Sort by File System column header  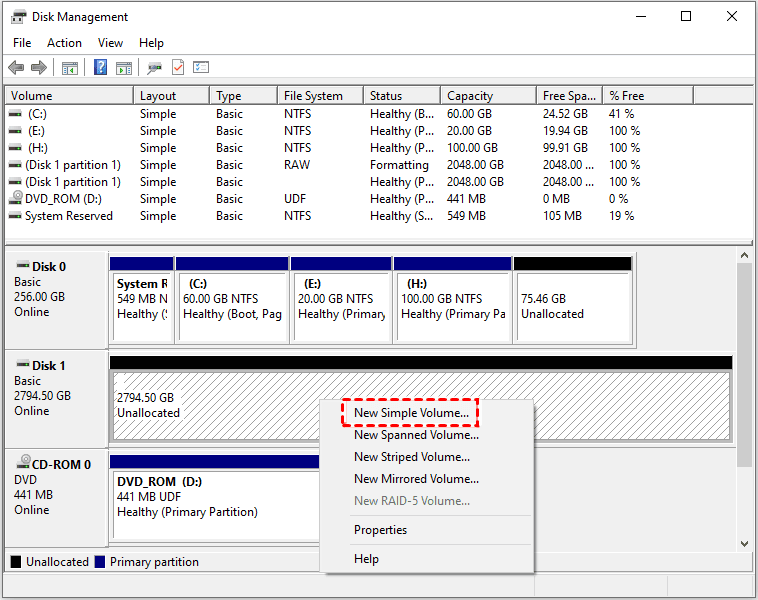pyautogui.click(x=313, y=96)
